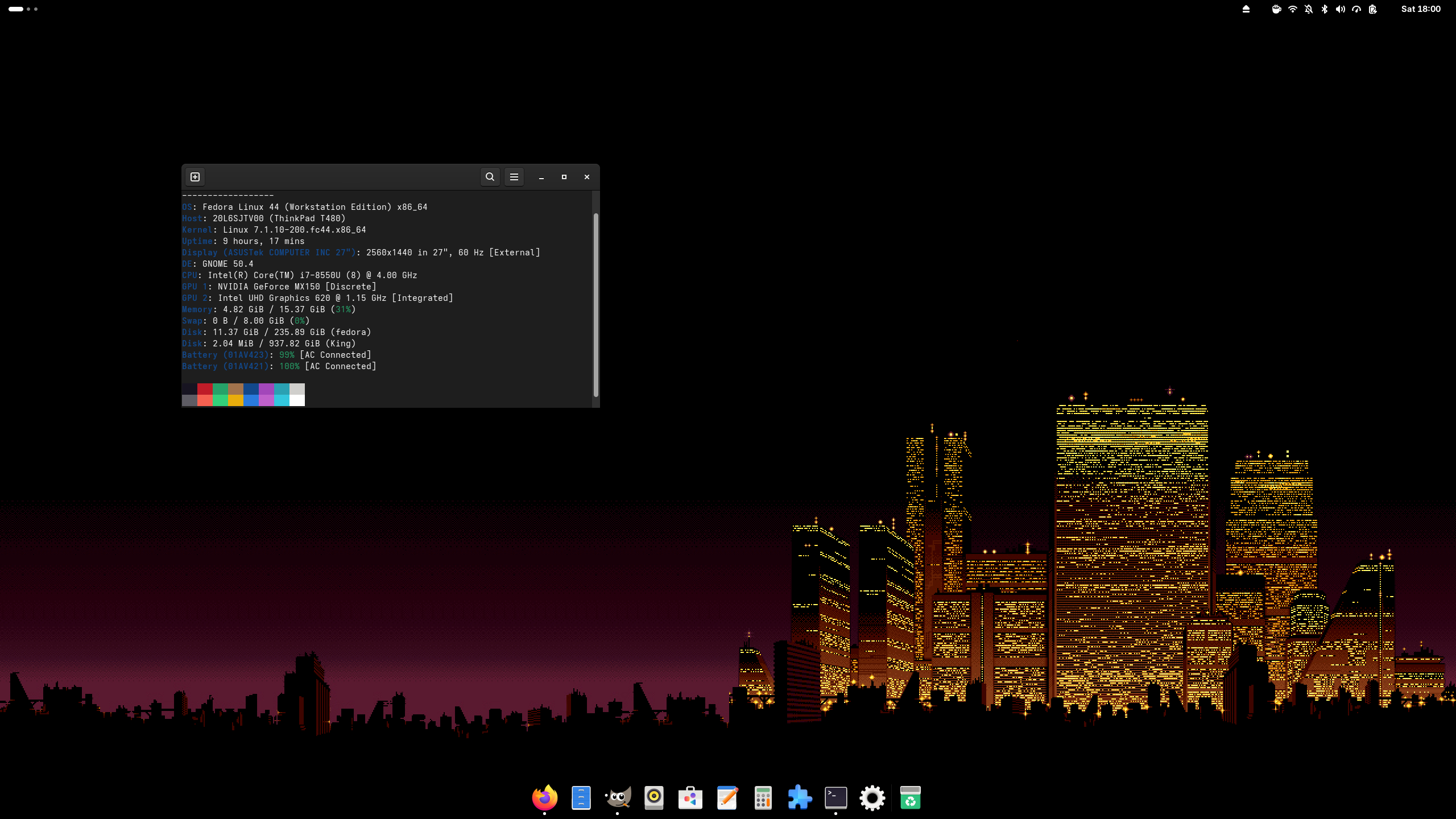Open the Calculator from the dock
This screenshot has width=1456, height=819.
point(763,797)
